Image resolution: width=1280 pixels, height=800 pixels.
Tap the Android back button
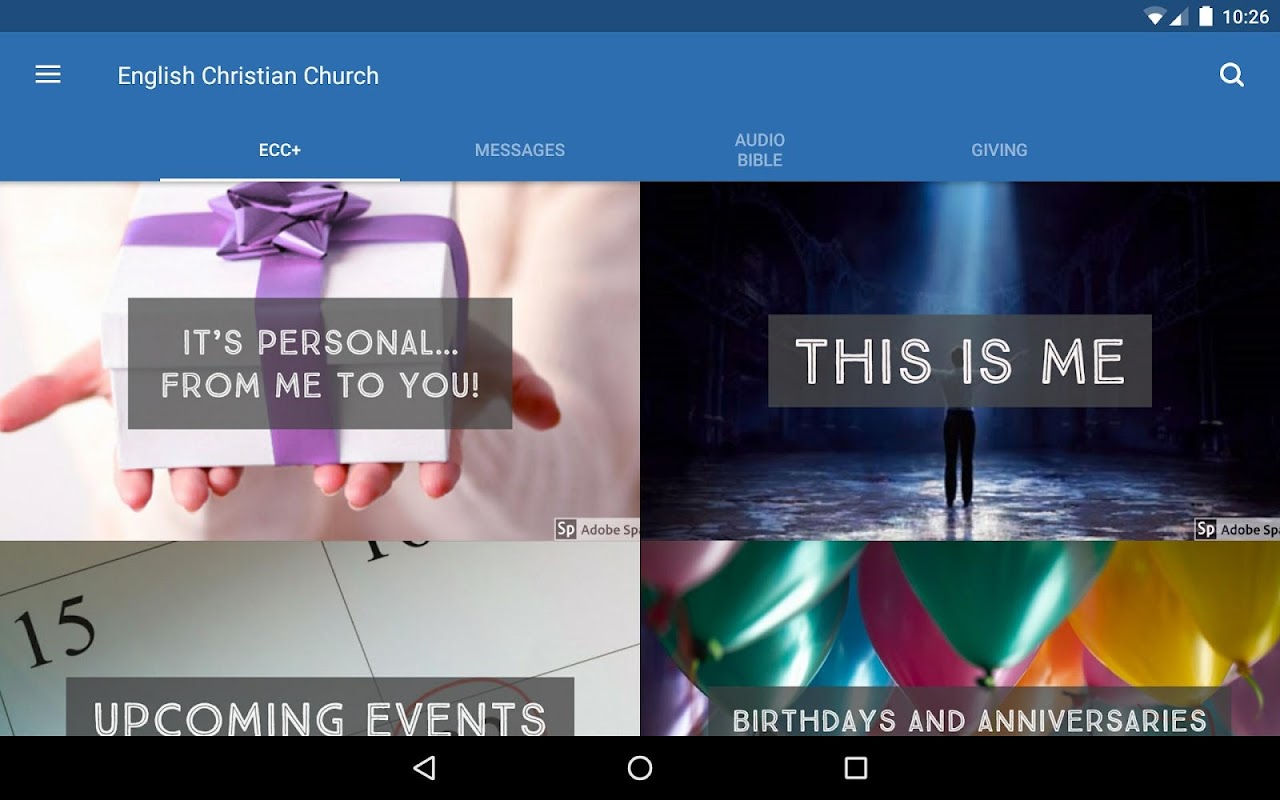click(425, 768)
